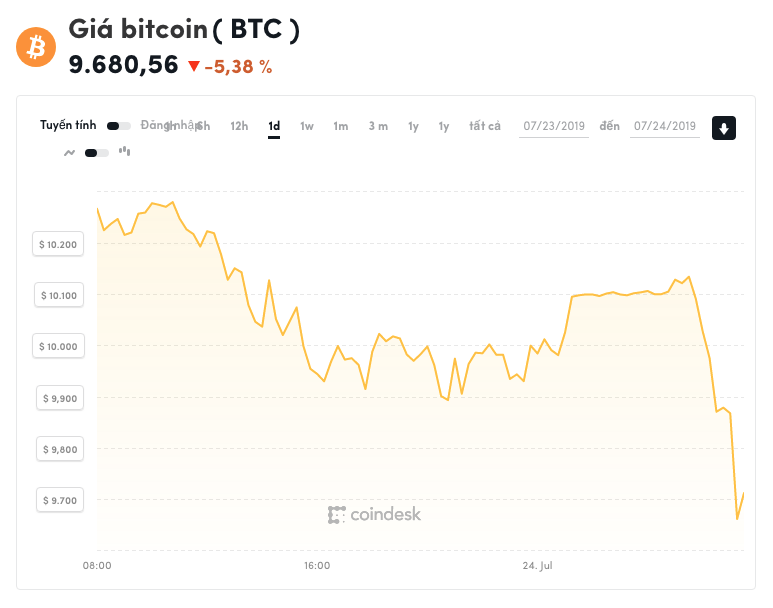
Task: Click the $10.100 y-axis label
Action: click(x=58, y=295)
